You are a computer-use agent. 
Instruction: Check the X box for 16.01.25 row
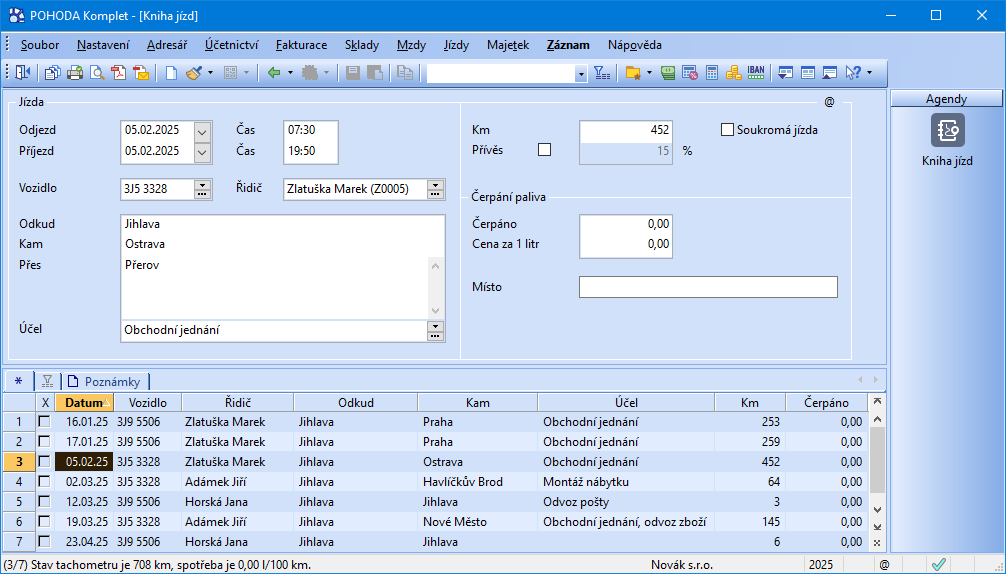[x=44, y=421]
